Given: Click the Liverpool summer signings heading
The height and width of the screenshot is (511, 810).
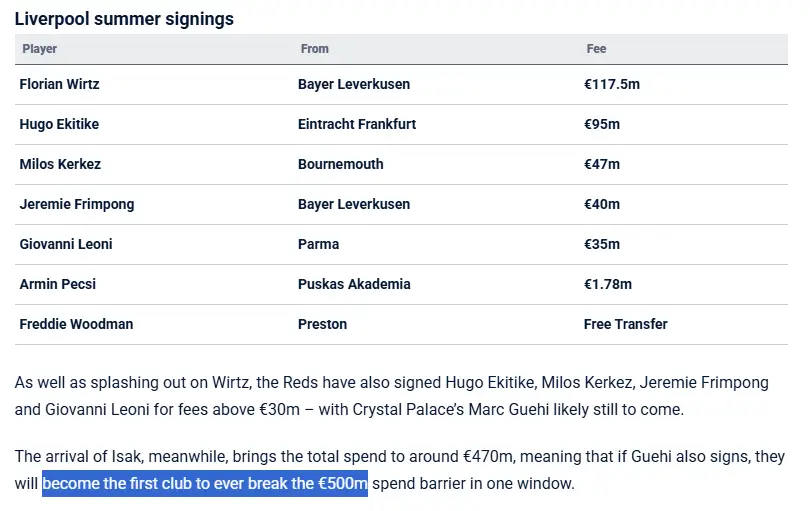Looking at the screenshot, I should tap(124, 19).
